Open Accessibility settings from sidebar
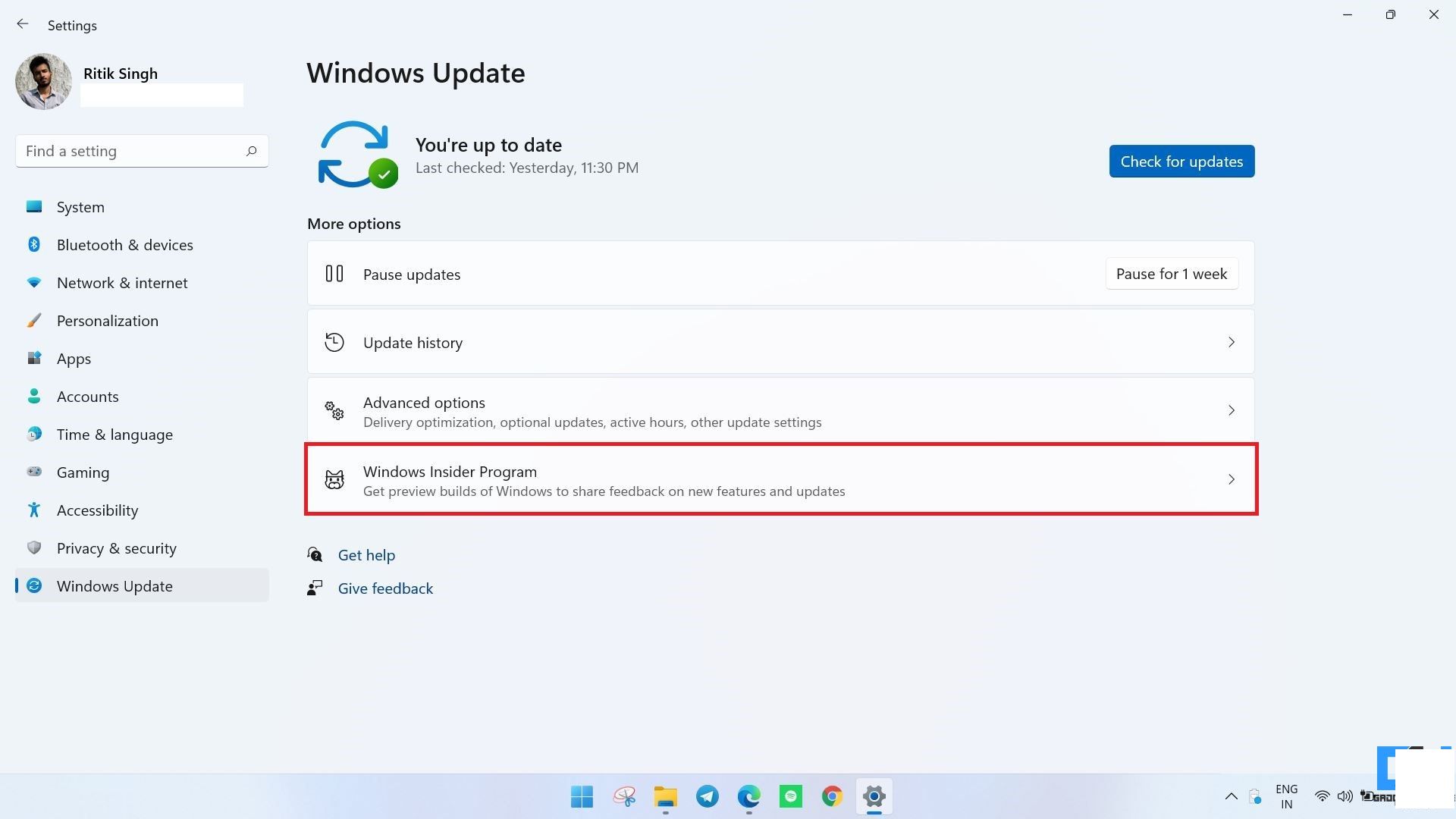 (x=97, y=509)
